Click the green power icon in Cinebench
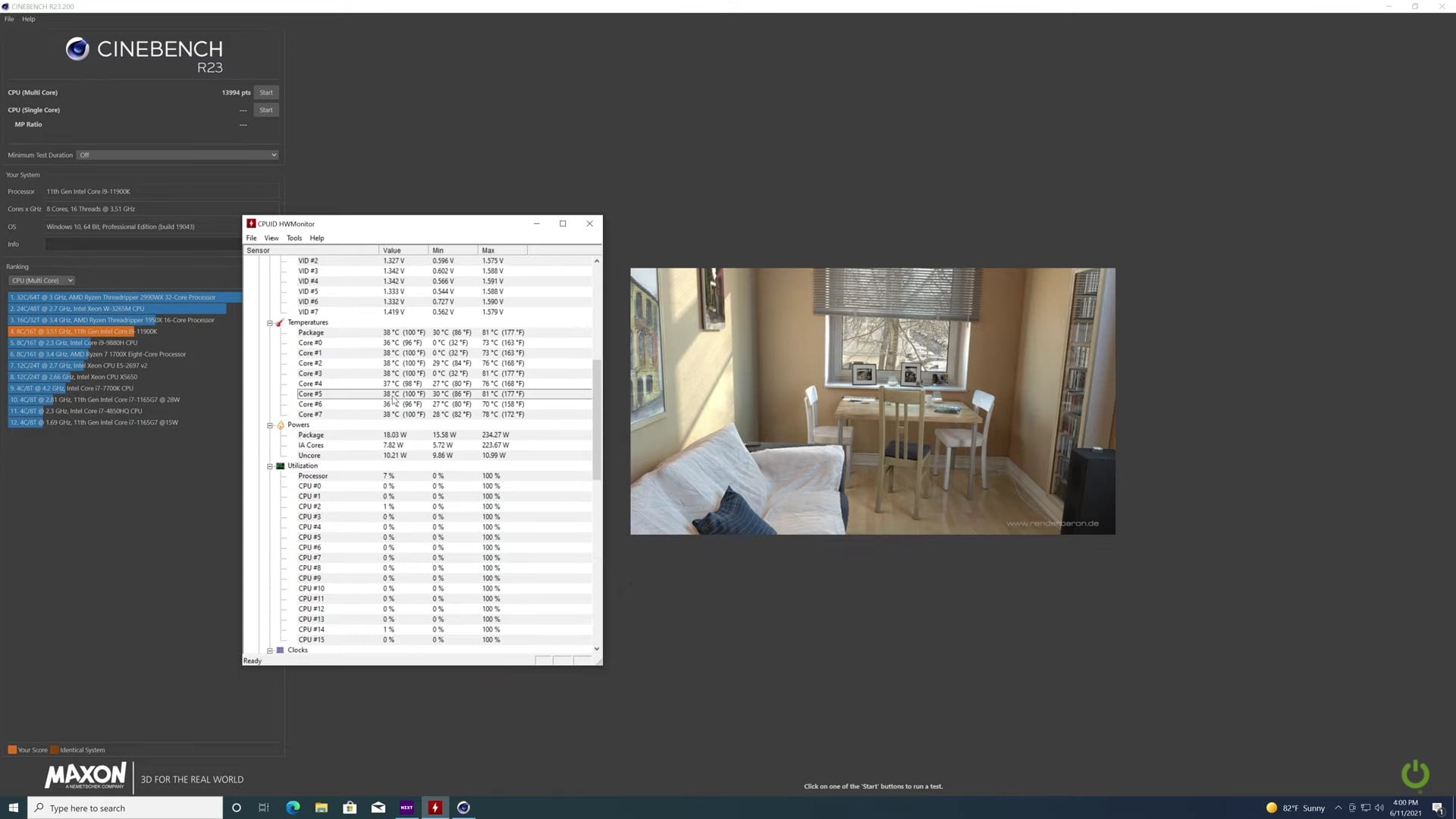Screen dimensions: 1456x819 (1414, 774)
